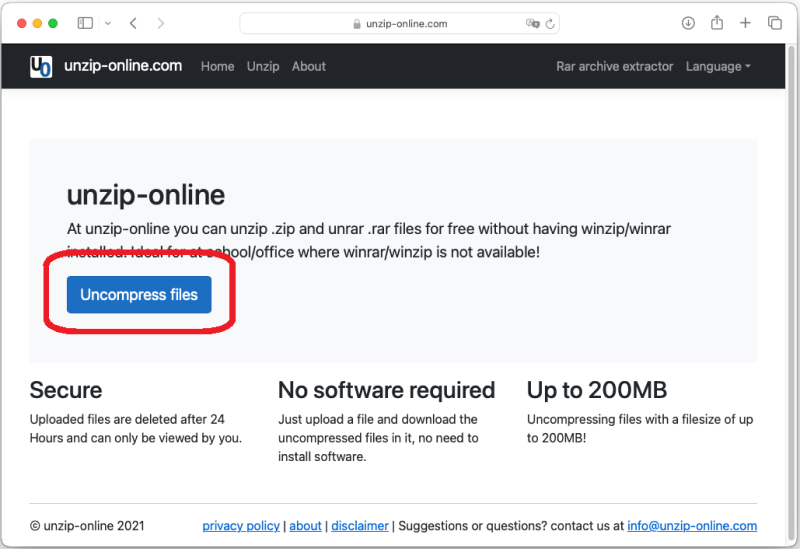Minimize window with yellow button
Viewport: 800px width, 549px height.
pos(37,23)
